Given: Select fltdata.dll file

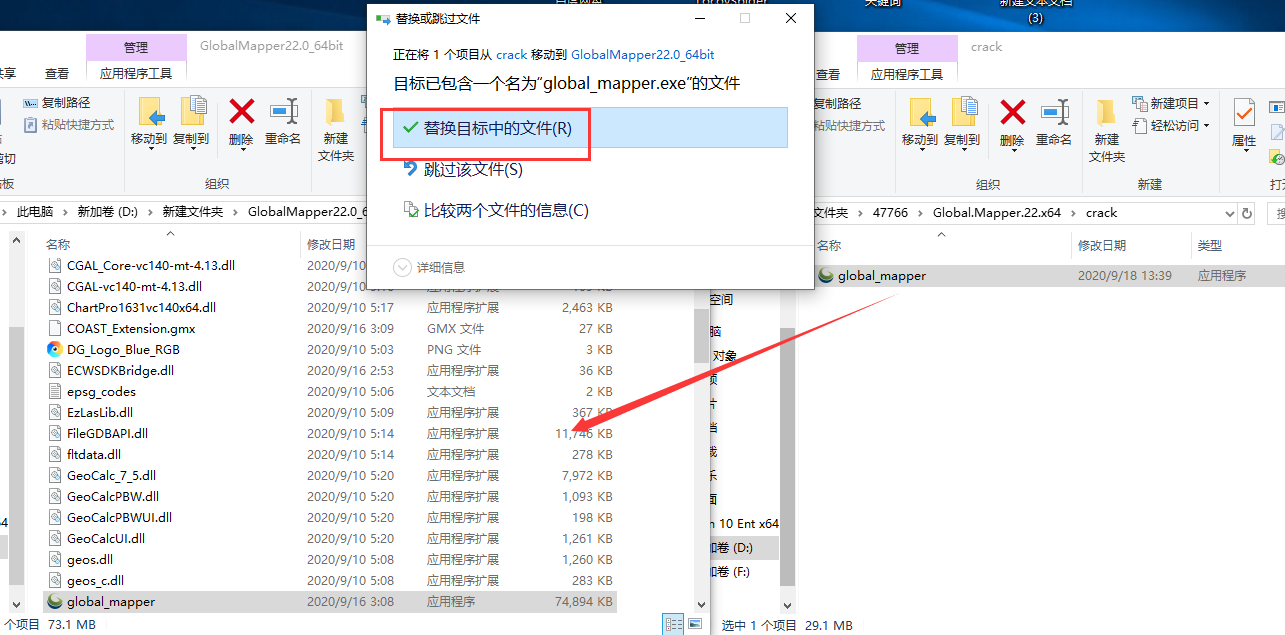Looking at the screenshot, I should [94, 454].
